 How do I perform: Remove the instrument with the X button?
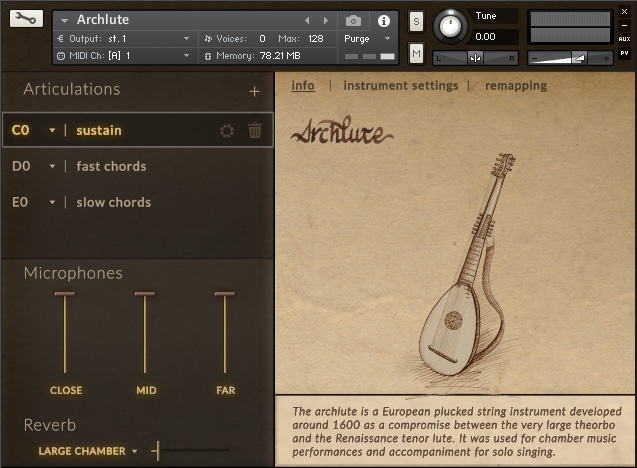click(624, 11)
